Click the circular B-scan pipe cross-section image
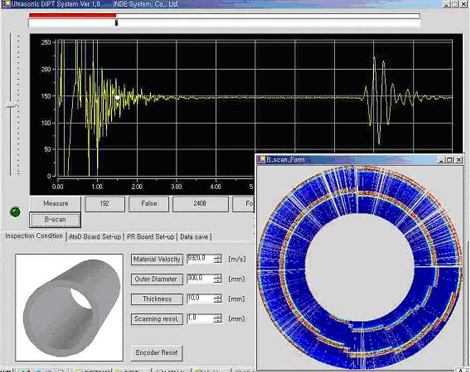 [360, 267]
